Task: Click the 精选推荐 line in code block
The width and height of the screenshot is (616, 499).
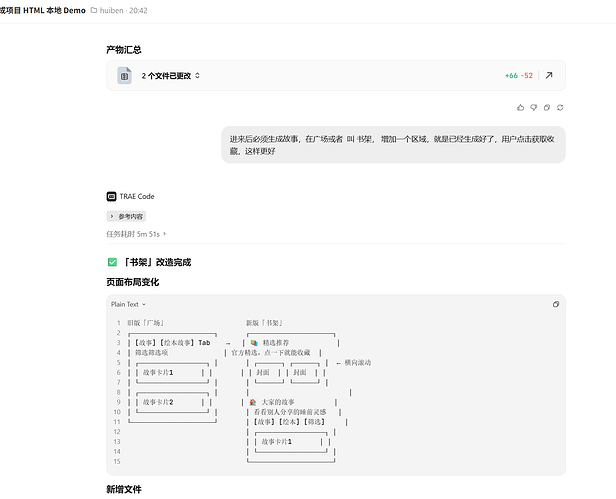Action: pos(270,343)
